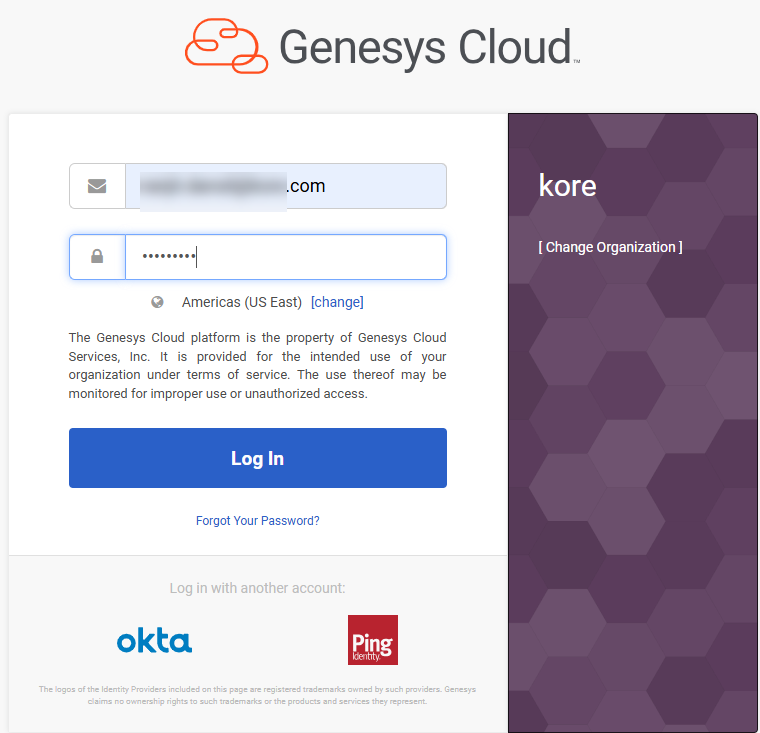
Task: Click the Genesys Cloud logo icon
Action: (226, 46)
